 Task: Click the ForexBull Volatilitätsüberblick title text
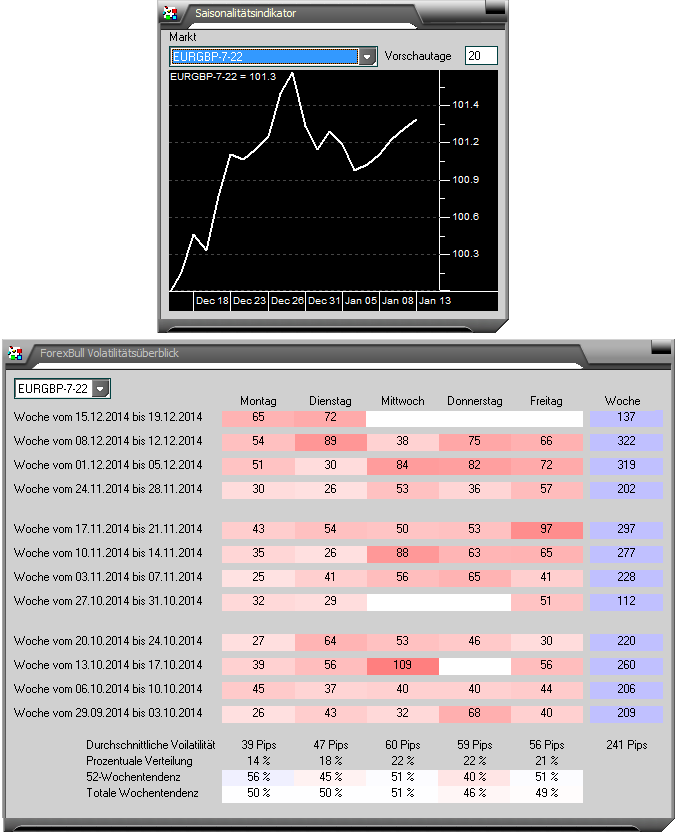tap(109, 353)
